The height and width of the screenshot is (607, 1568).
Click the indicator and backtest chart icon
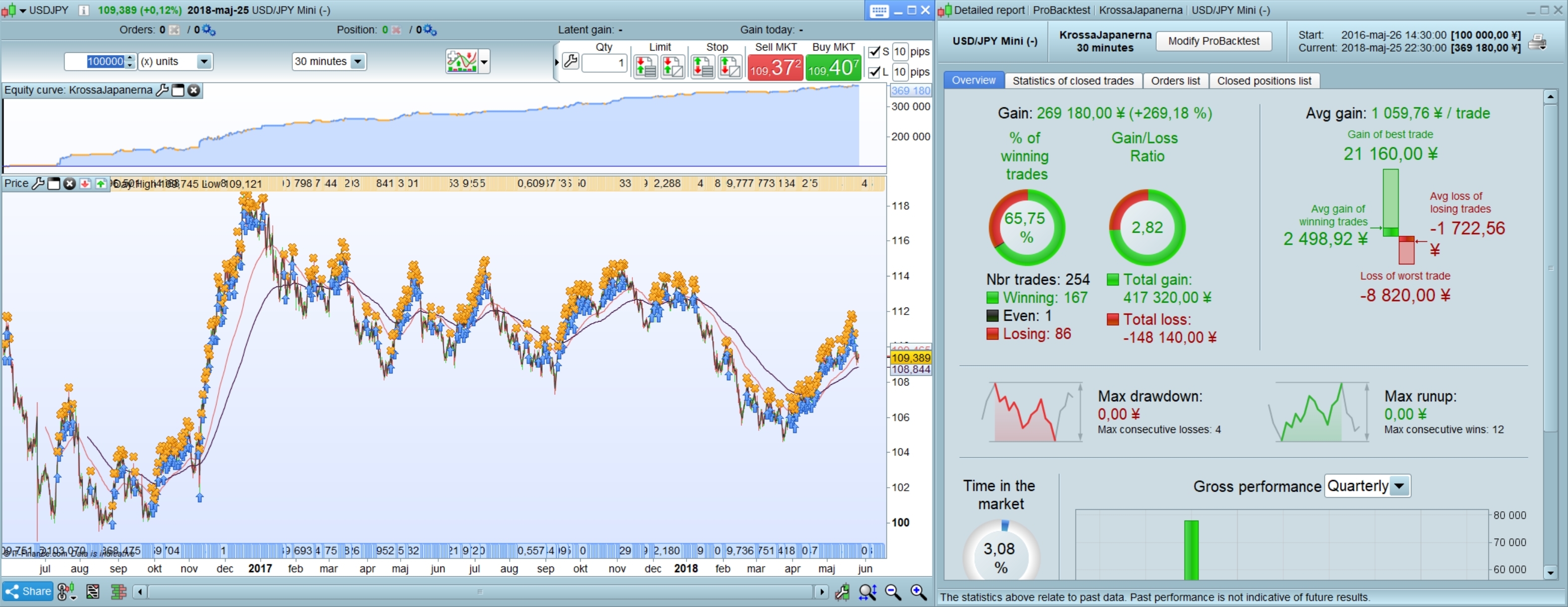(461, 62)
